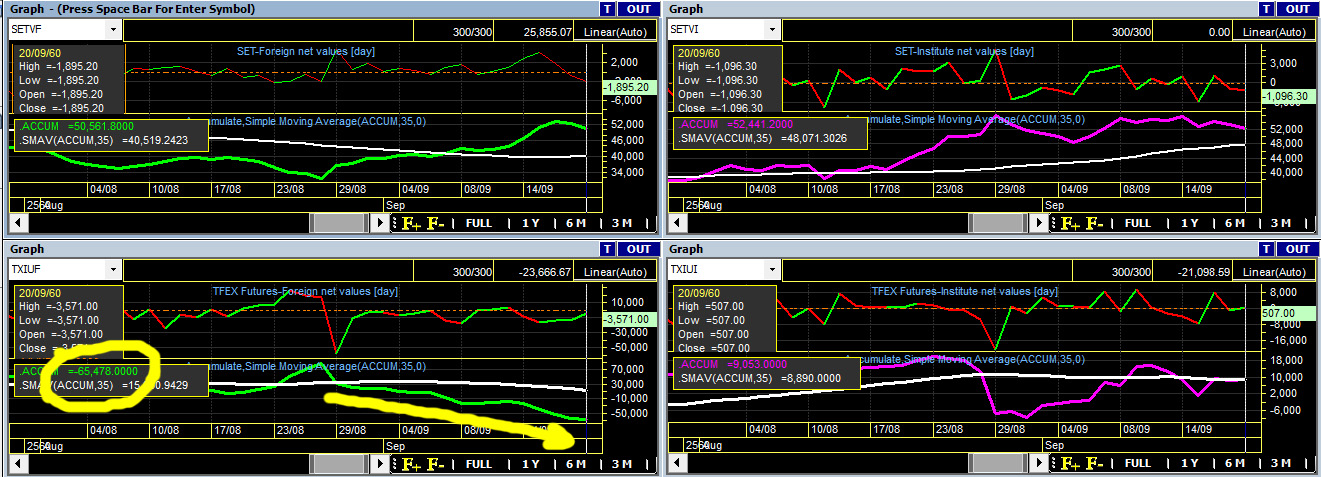The width and height of the screenshot is (1321, 477).
Task: Click the F- icon in the SETVF graph
Action: coord(435,224)
